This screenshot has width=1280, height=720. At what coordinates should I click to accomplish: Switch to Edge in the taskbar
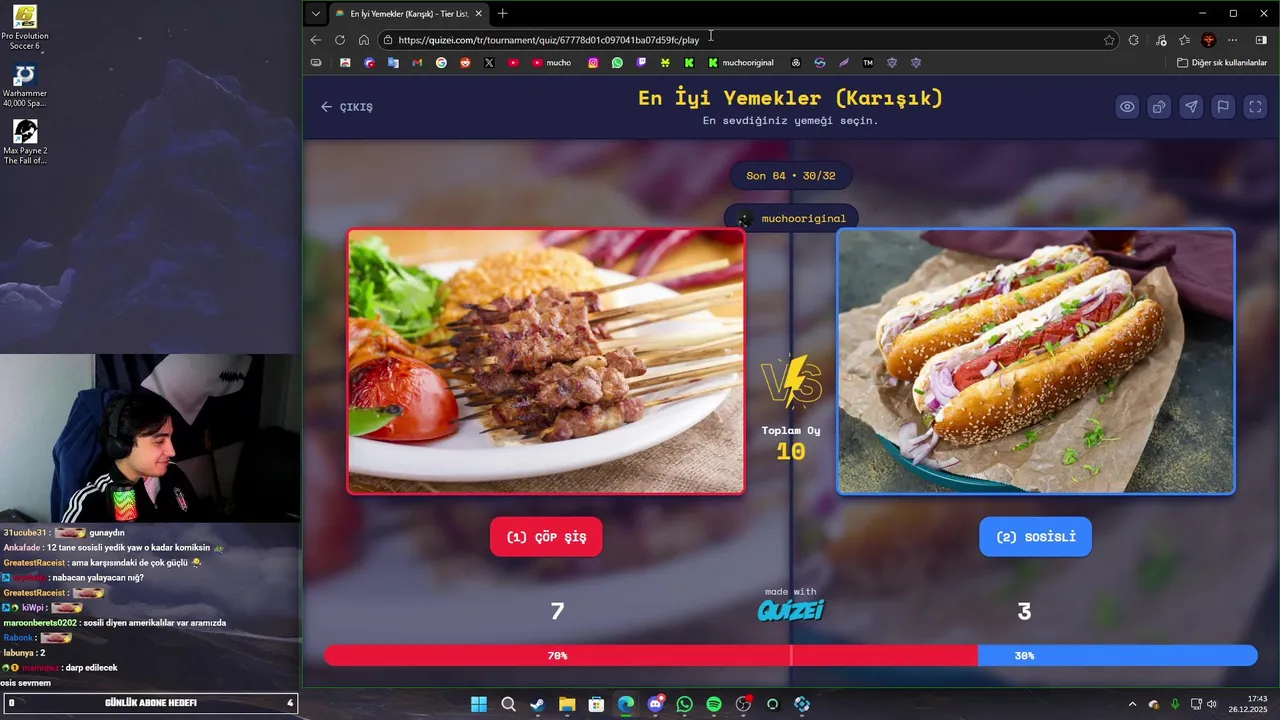coord(626,704)
